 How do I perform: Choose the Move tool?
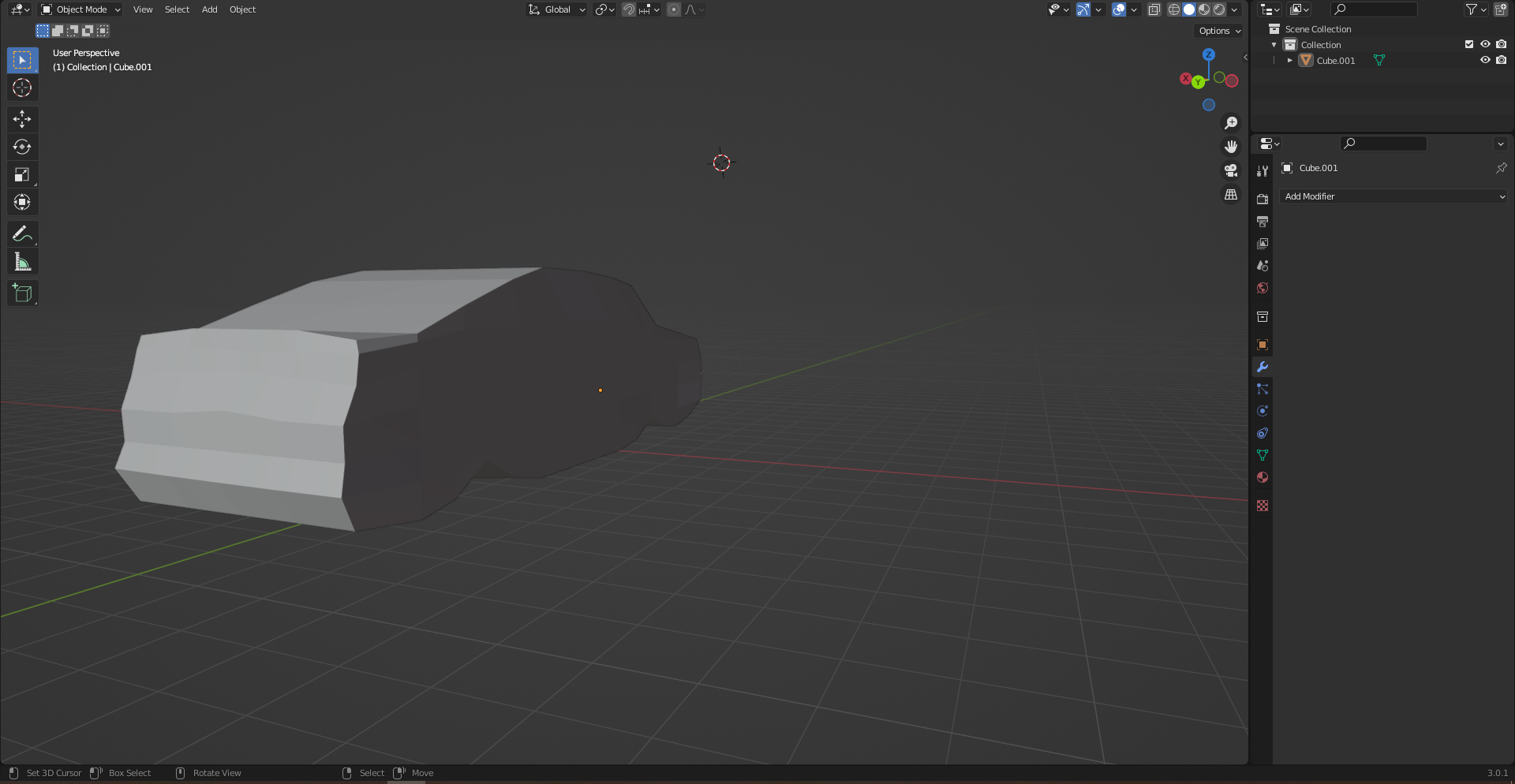(x=22, y=119)
